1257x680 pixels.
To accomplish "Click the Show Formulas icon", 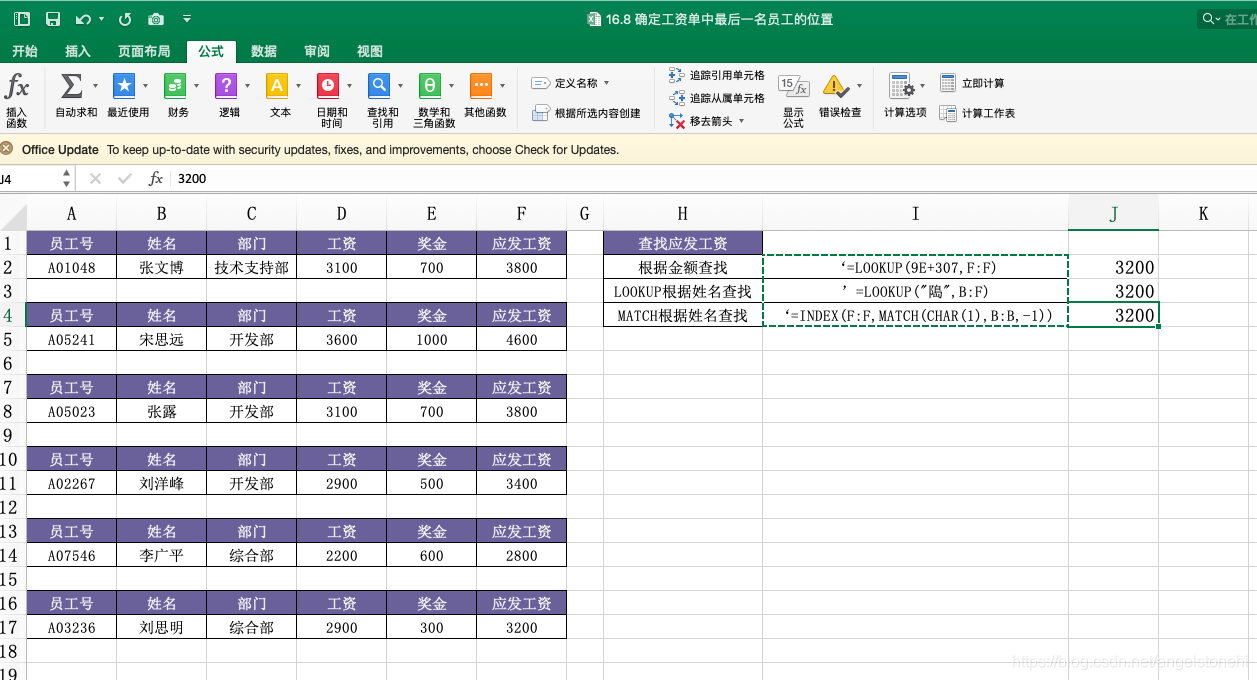I will tap(793, 87).
